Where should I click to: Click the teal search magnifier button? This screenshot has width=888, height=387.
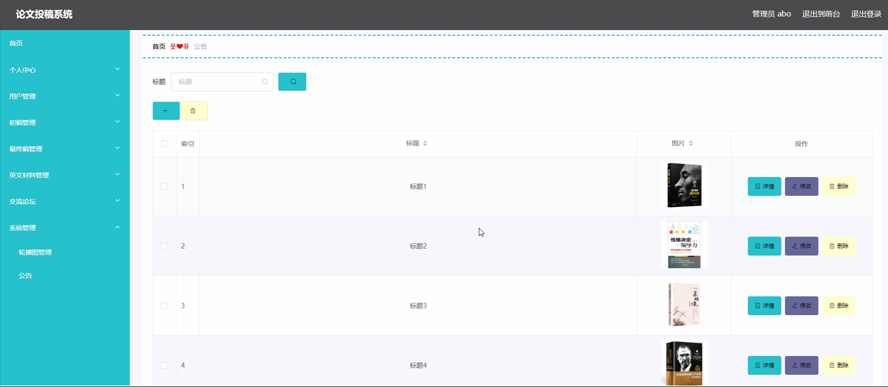[x=292, y=82]
